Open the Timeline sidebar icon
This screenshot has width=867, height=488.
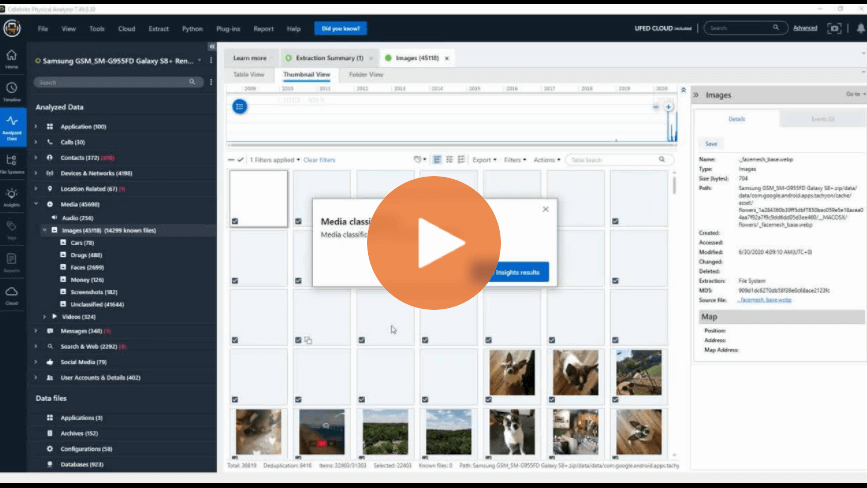(x=12, y=92)
